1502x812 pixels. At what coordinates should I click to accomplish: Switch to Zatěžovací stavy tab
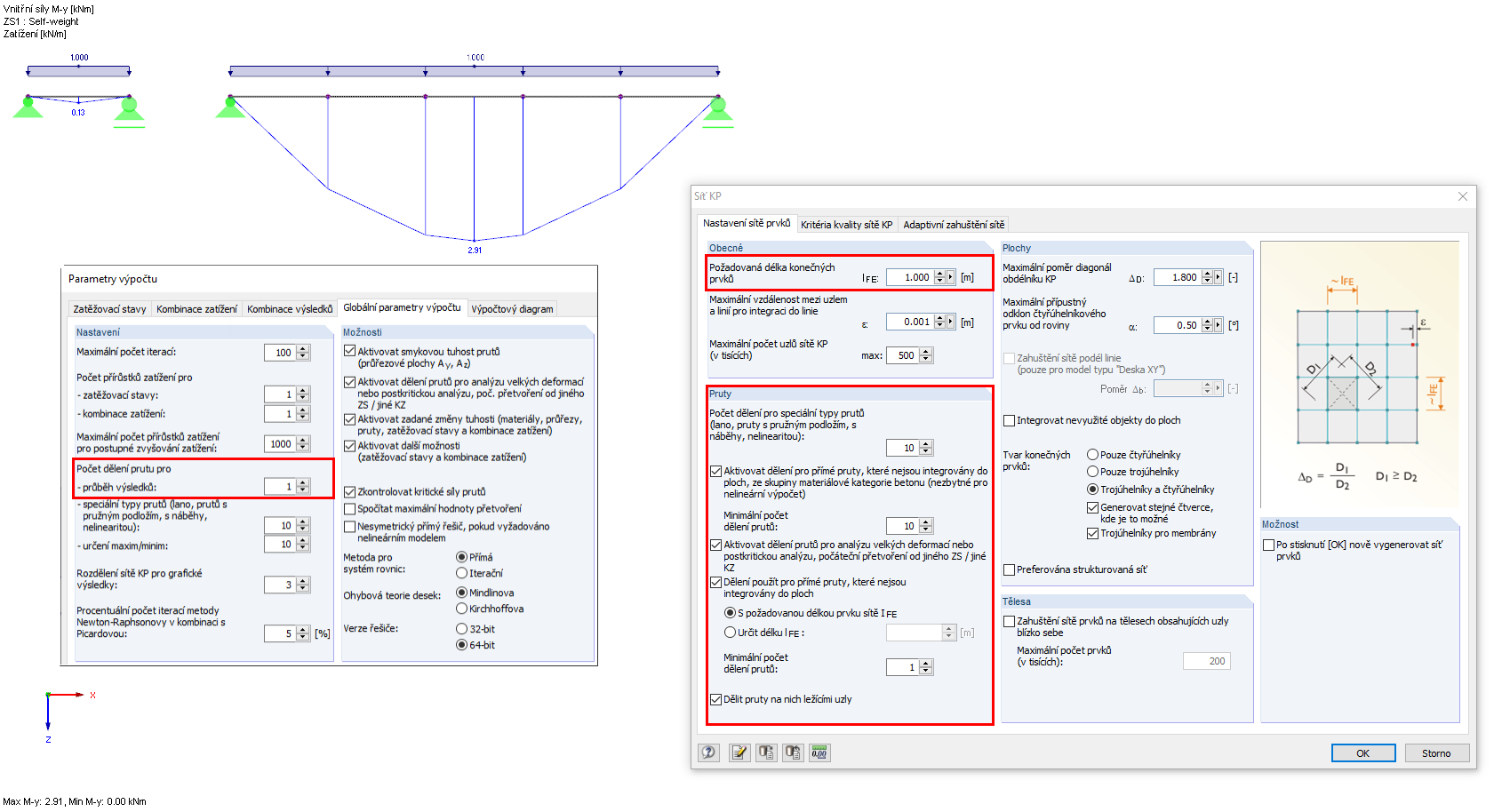(x=109, y=309)
